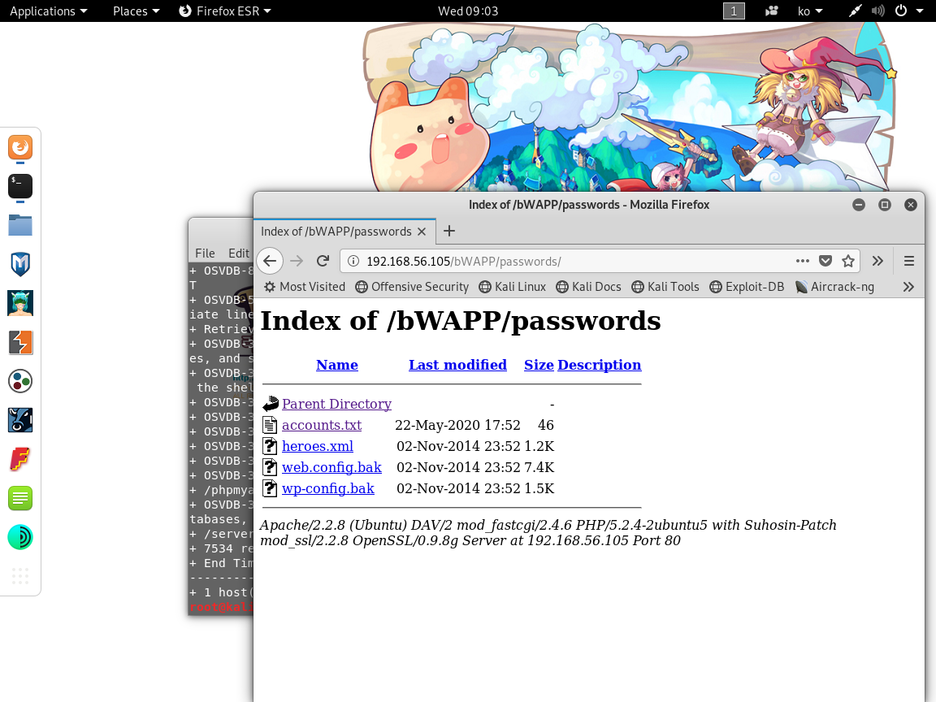Image resolution: width=936 pixels, height=702 pixels.
Task: Launch Burp Suite from the dock
Action: (x=20, y=343)
